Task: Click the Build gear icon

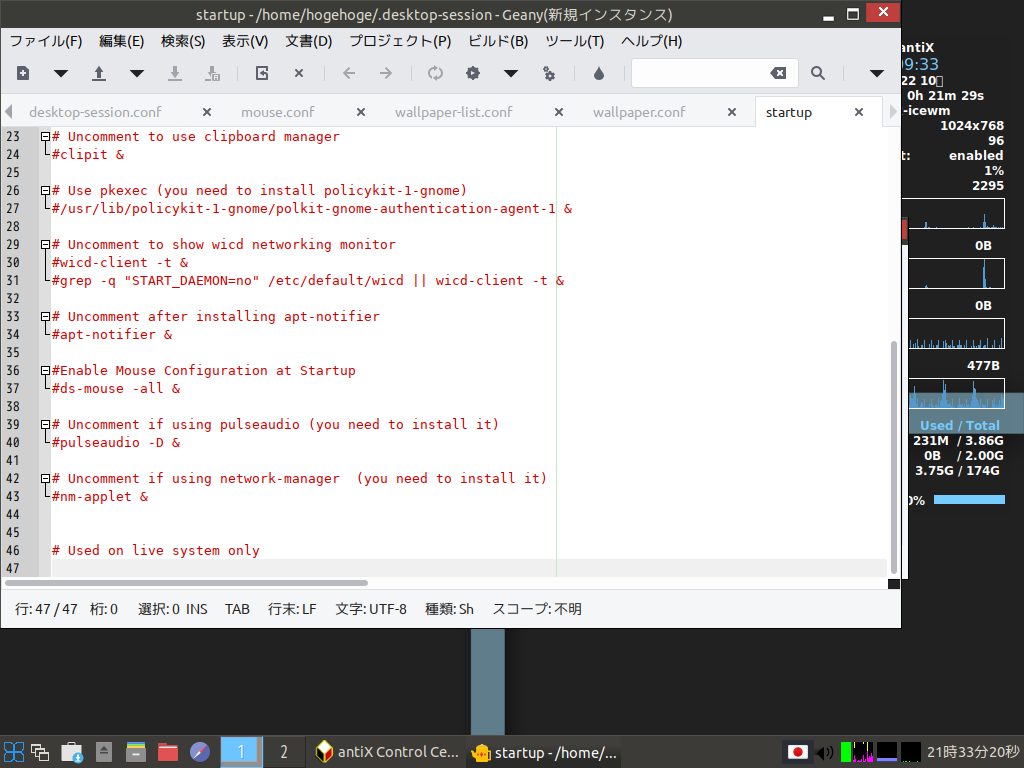Action: click(x=473, y=73)
